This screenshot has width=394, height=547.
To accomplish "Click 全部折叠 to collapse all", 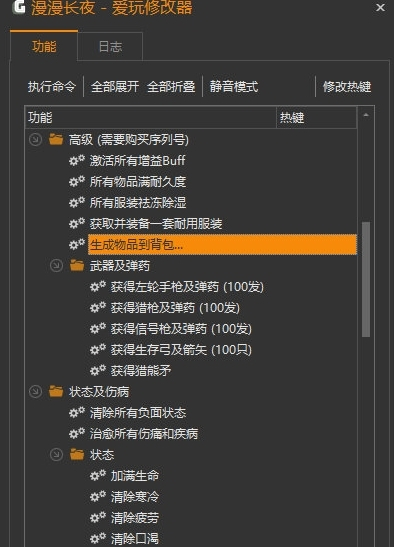I will [x=171, y=87].
